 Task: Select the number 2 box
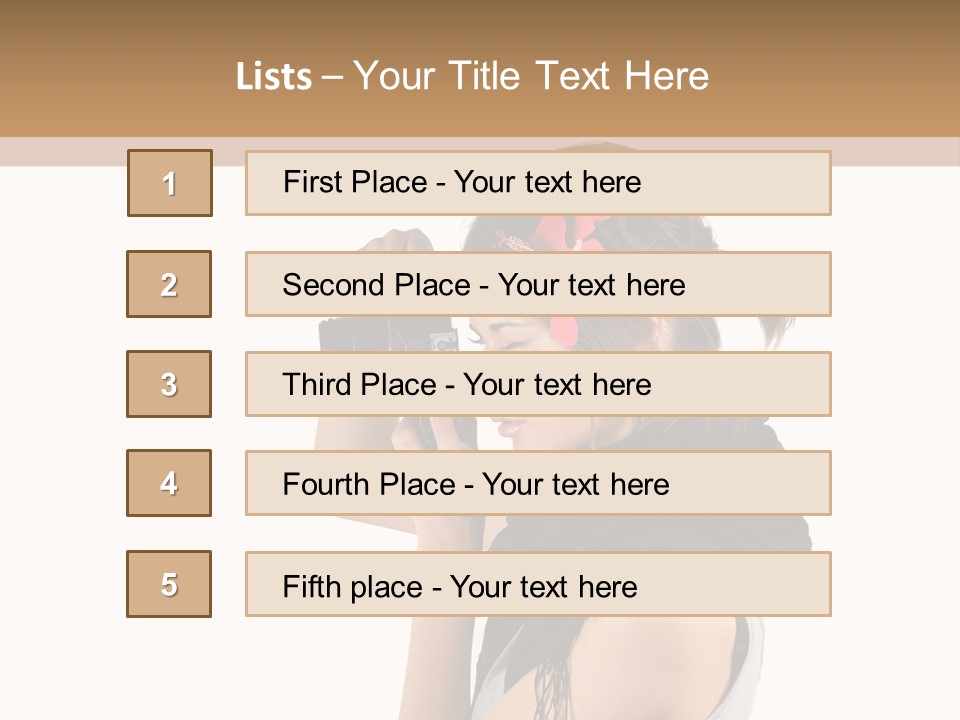point(169,284)
